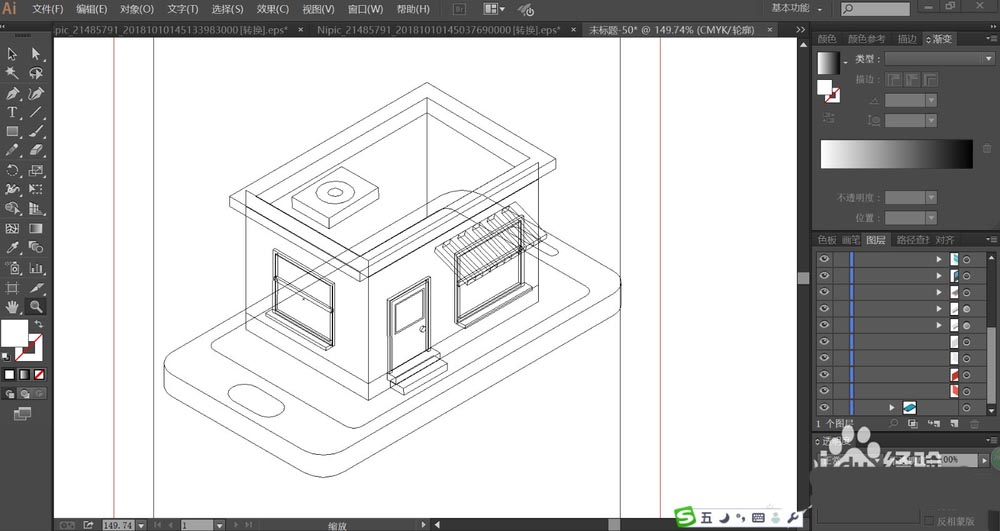Open the 文件(F) menu
Screen dimensions: 1000x531
point(48,10)
